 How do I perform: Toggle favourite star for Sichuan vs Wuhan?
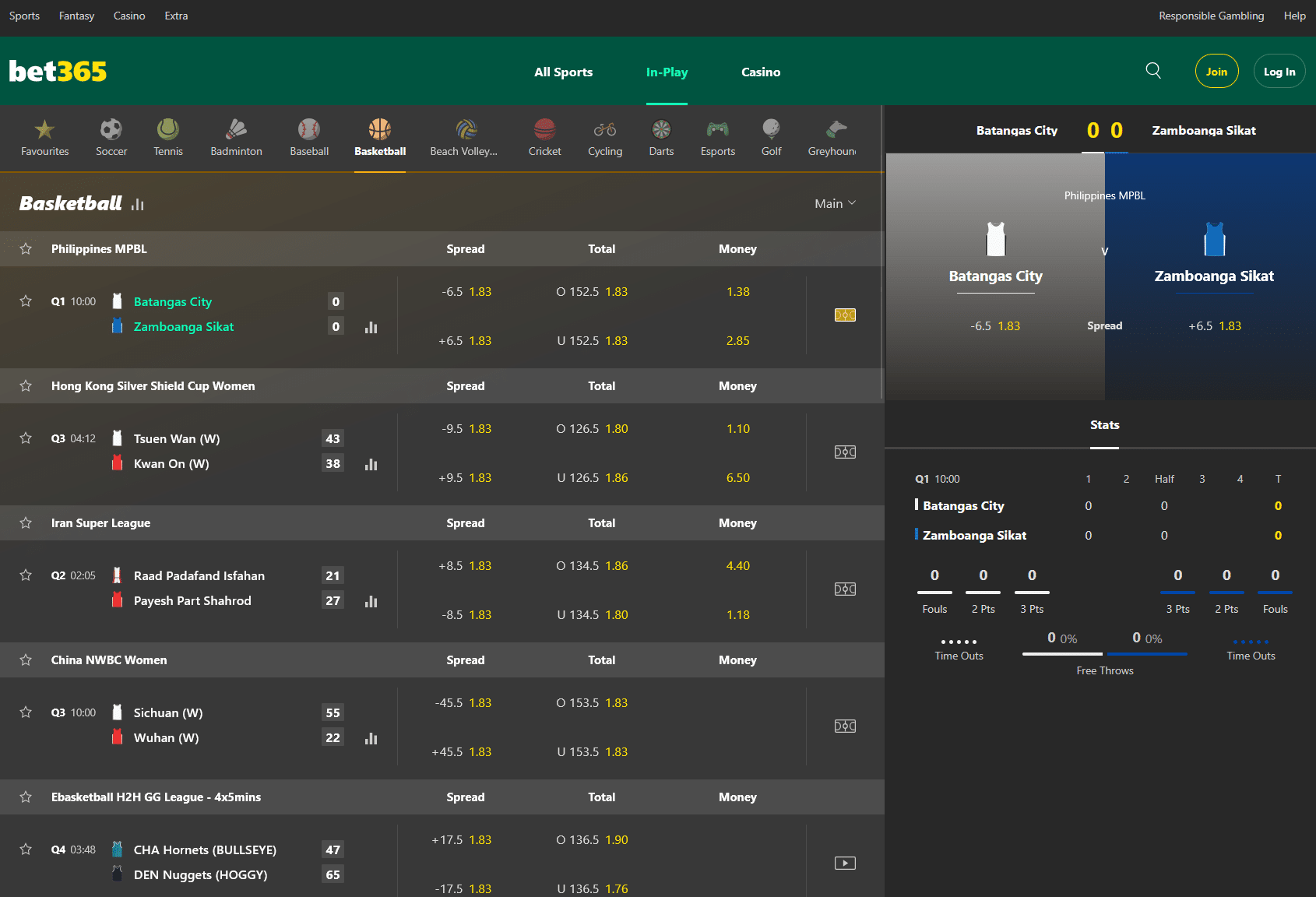[x=26, y=712]
